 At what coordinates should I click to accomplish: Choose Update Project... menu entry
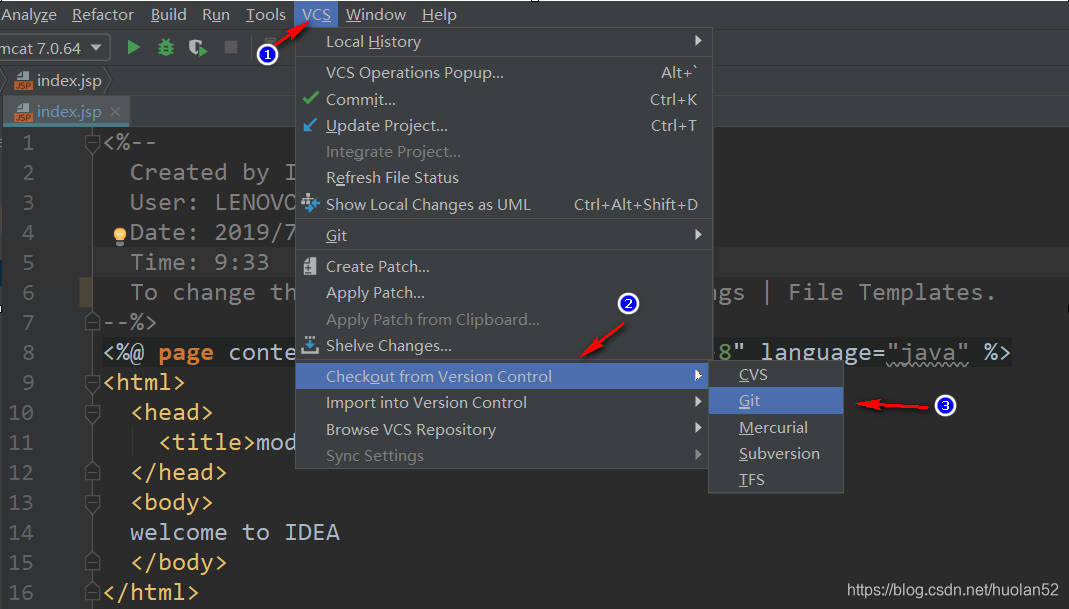(504, 125)
